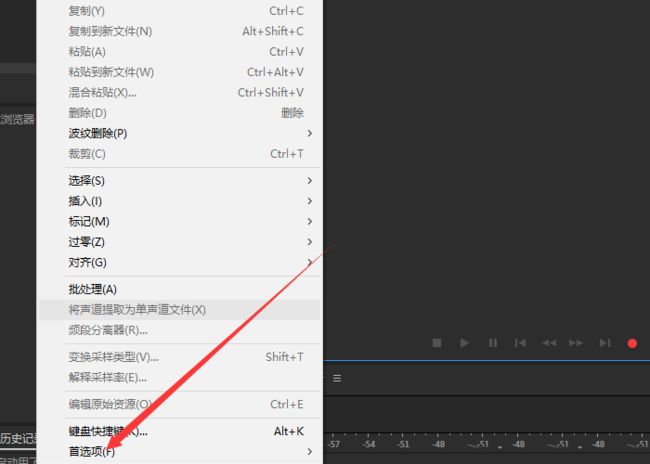Screen dimensions: 650x464
Task: Choose 变换采样类型(V)... menu item
Action: (x=179, y=357)
